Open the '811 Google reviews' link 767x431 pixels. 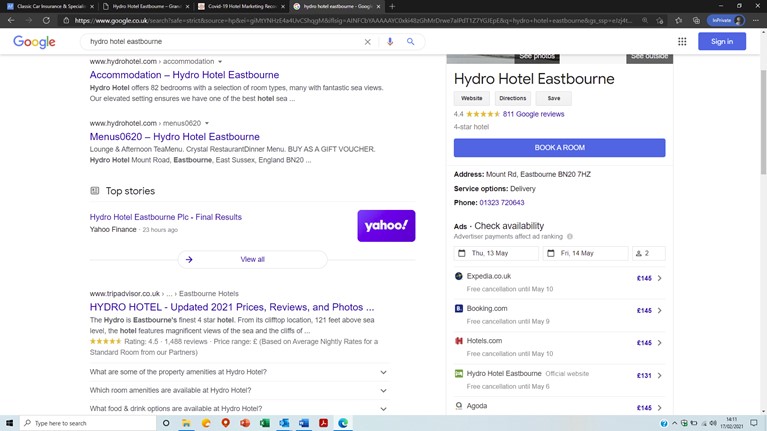[533, 114]
